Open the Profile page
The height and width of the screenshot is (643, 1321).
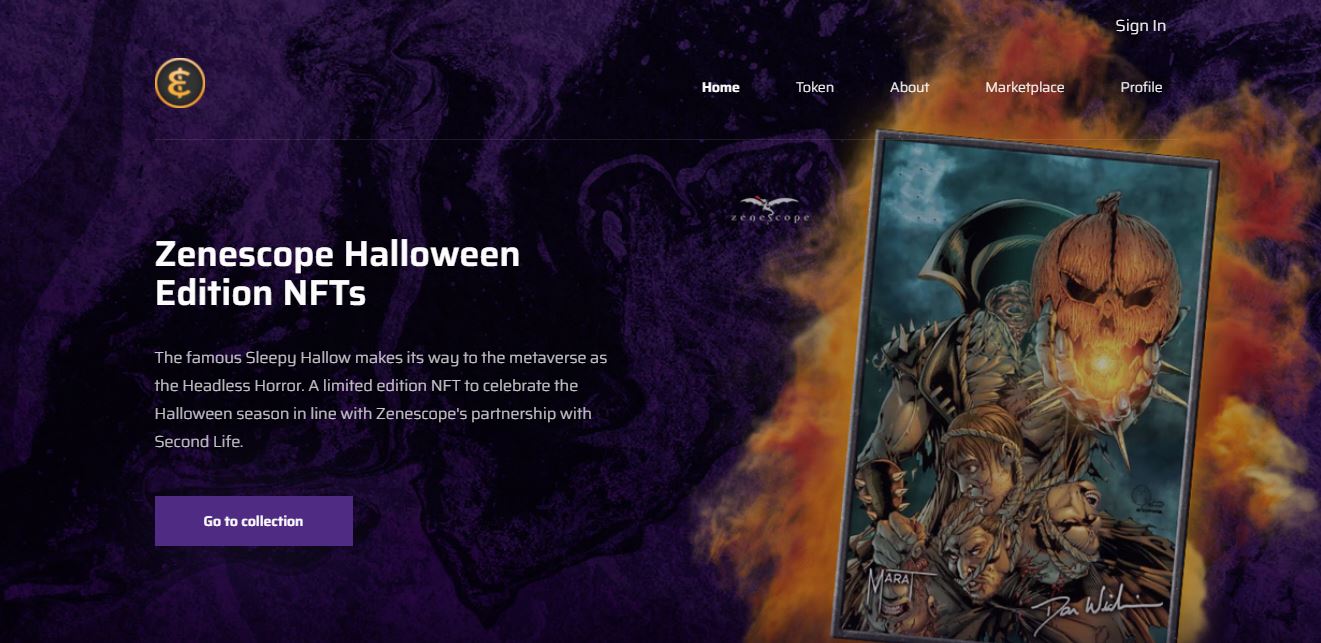(1141, 87)
